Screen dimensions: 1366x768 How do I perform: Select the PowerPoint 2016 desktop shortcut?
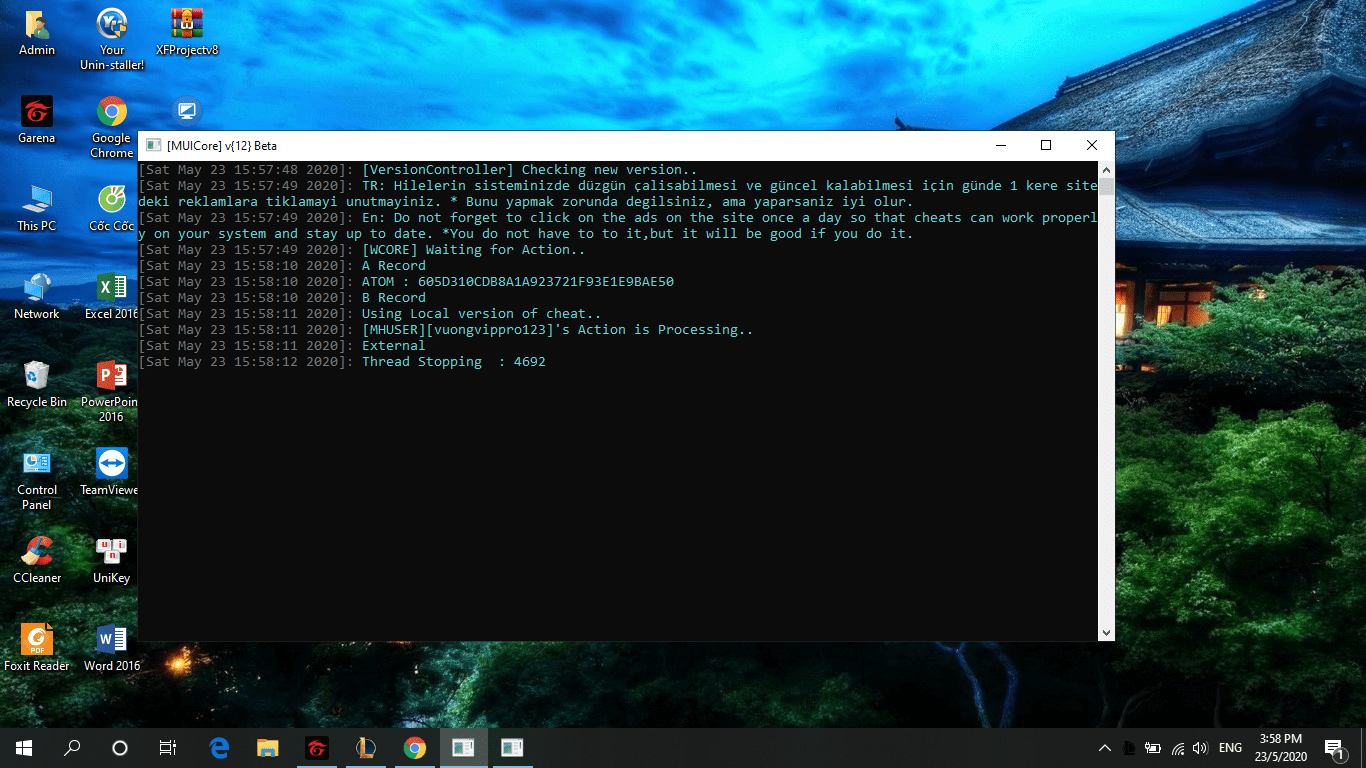(110, 391)
